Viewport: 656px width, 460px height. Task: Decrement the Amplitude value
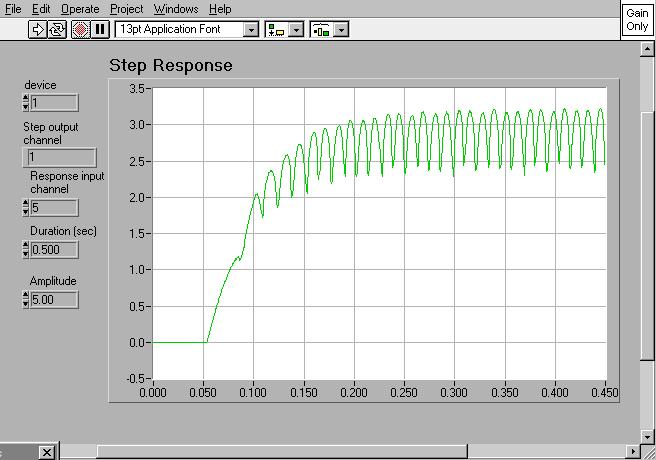pyautogui.click(x=26, y=304)
